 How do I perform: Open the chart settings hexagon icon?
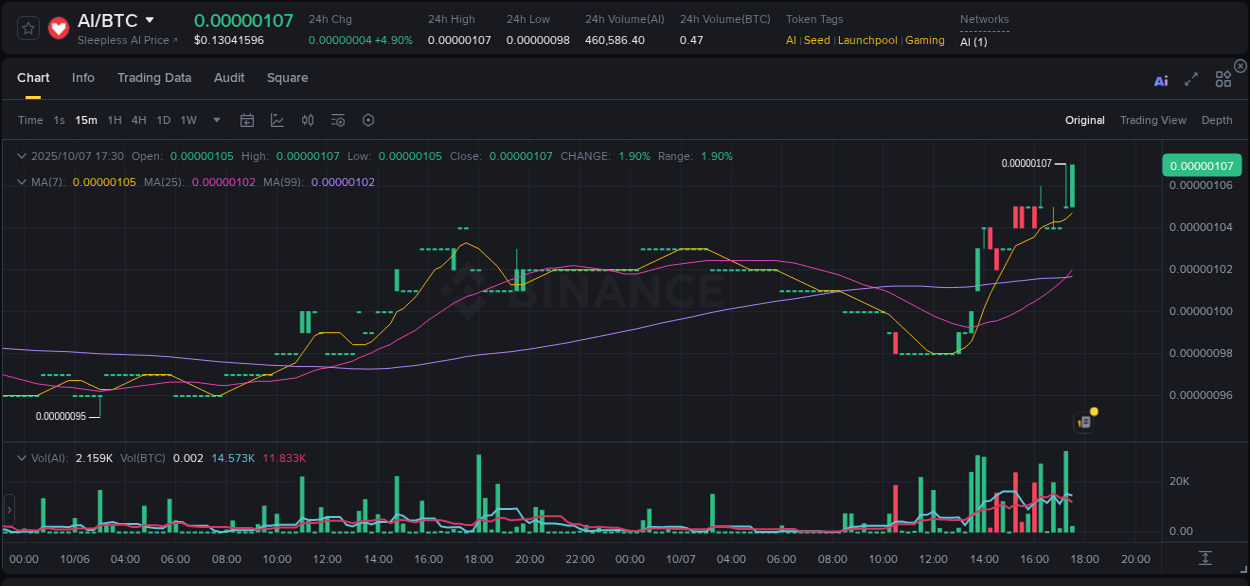[x=368, y=120]
